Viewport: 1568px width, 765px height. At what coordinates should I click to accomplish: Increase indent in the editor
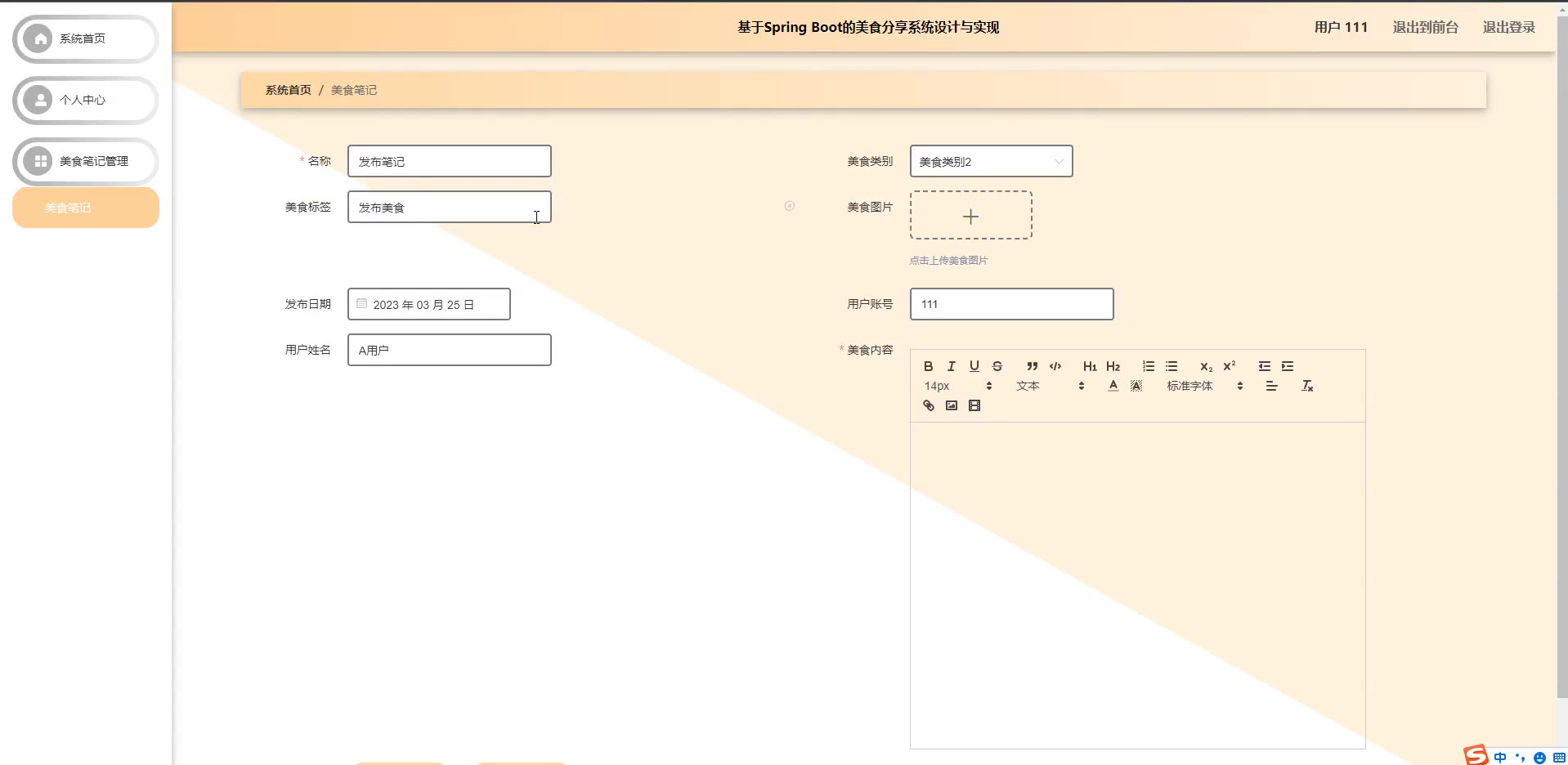(x=1288, y=366)
